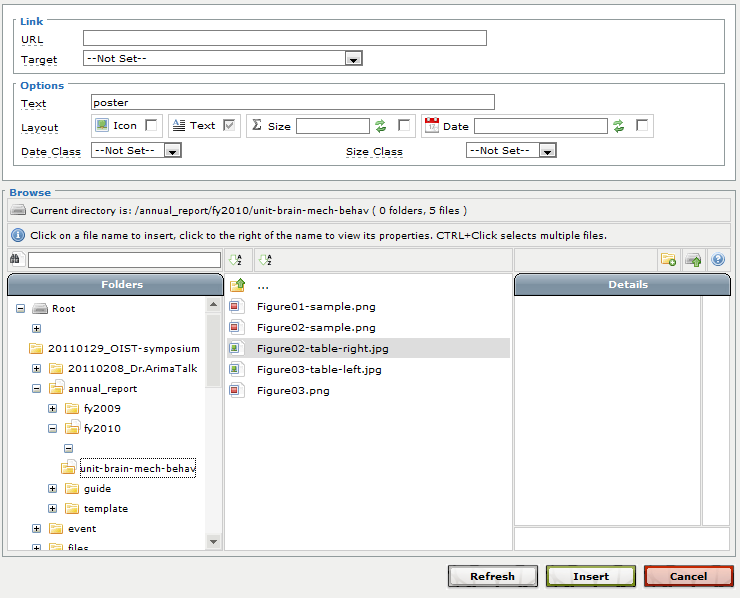Click the new folder icon in browse toolbar
Viewport: 740px width, 598px height.
pyautogui.click(x=669, y=260)
